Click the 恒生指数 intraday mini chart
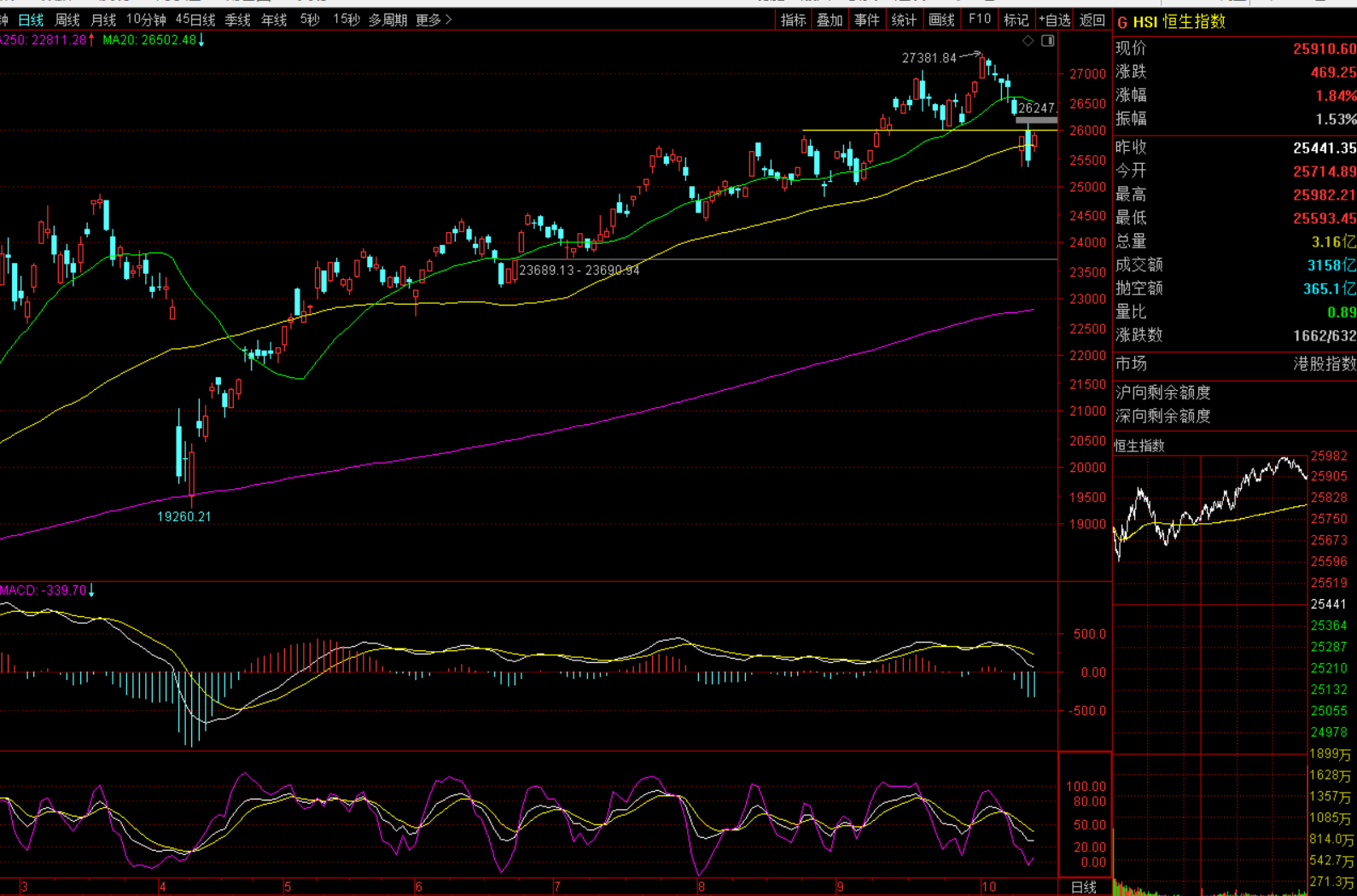 1210,529
